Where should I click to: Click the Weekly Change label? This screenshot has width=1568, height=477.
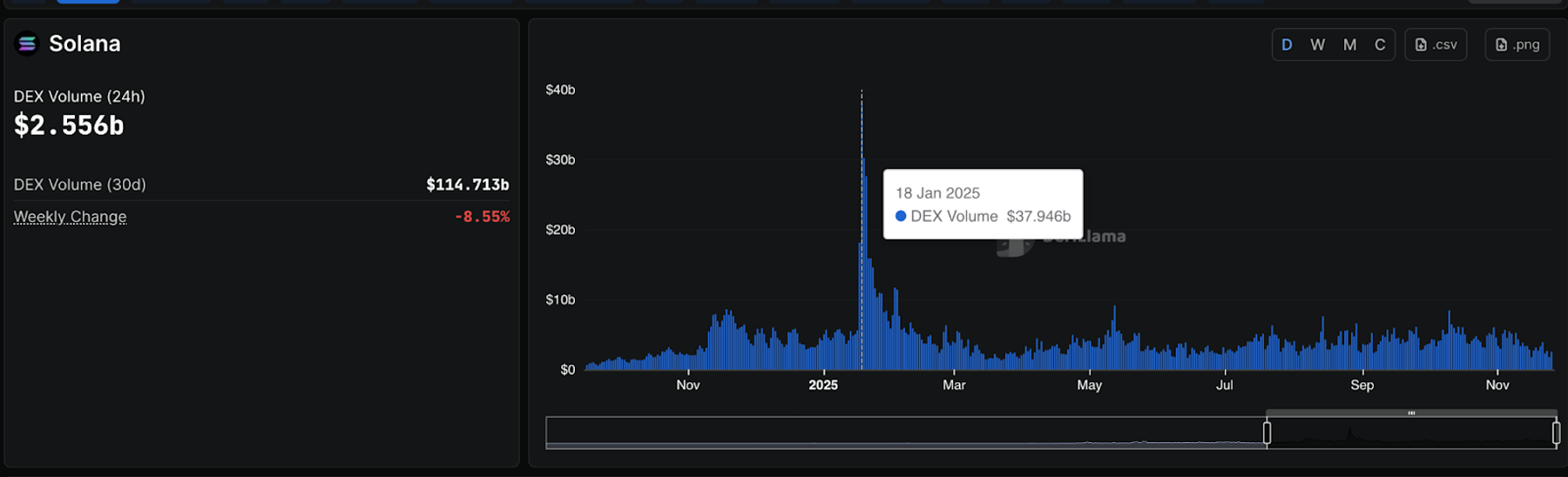70,217
